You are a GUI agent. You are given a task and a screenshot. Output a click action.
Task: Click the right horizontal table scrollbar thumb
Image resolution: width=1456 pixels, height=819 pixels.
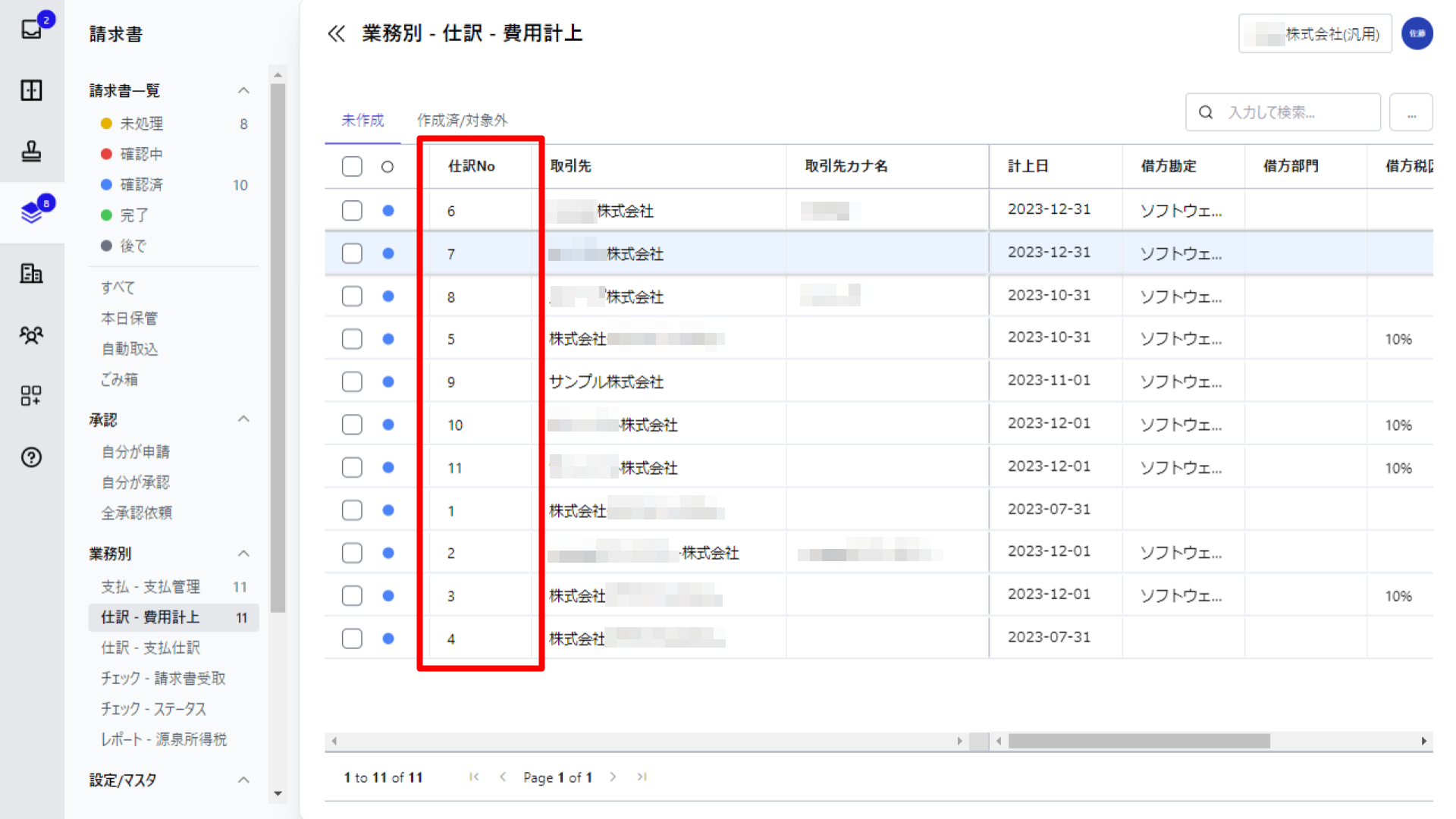click(x=1139, y=741)
